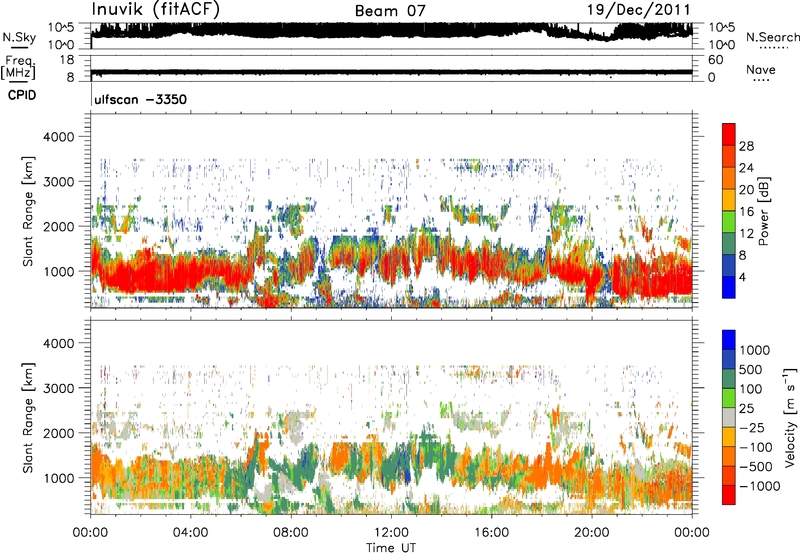
Task: Click the 'CPID' row label
Action: point(22,95)
